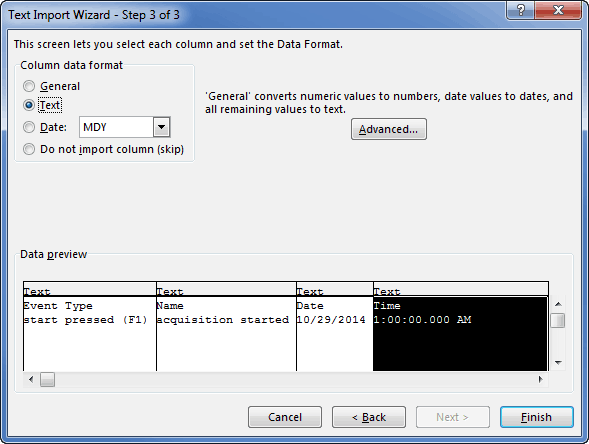
Task: Open the MDY date order dropdown arrow
Action: pos(162,127)
